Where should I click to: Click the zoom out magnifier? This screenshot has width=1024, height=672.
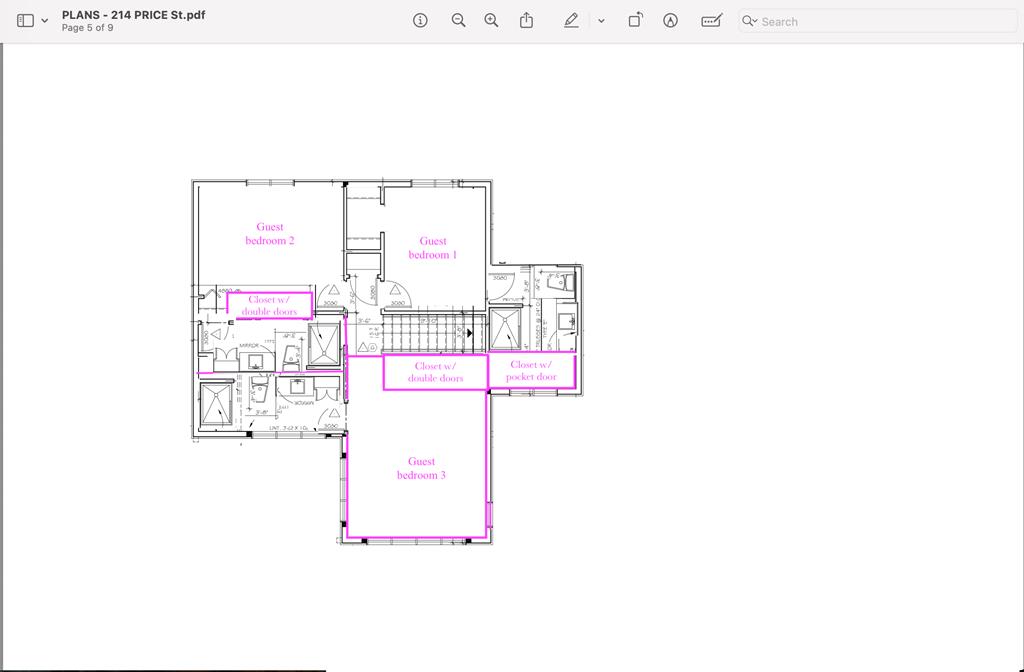[458, 21]
